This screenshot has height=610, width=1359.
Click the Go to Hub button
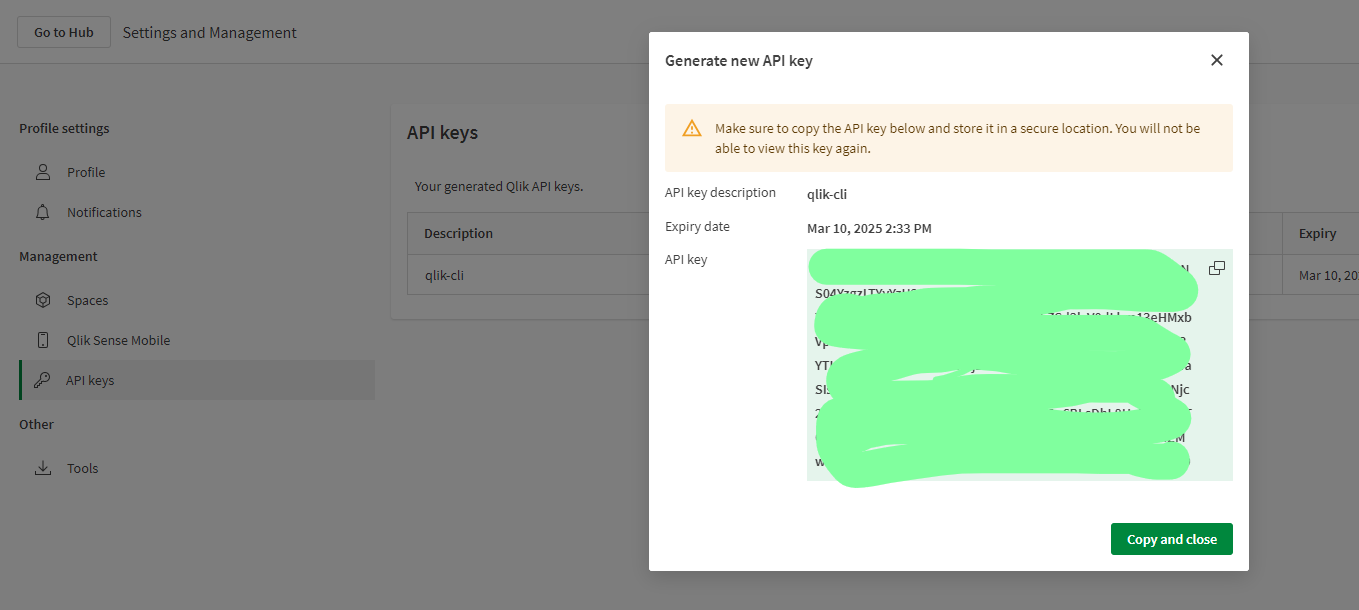tap(64, 32)
